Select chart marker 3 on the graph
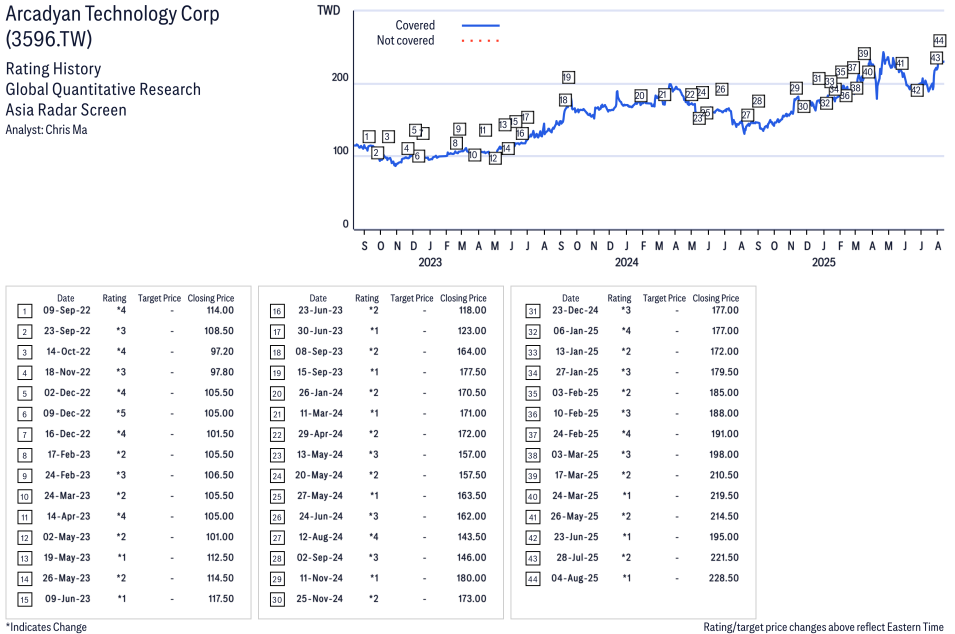 [x=387, y=136]
